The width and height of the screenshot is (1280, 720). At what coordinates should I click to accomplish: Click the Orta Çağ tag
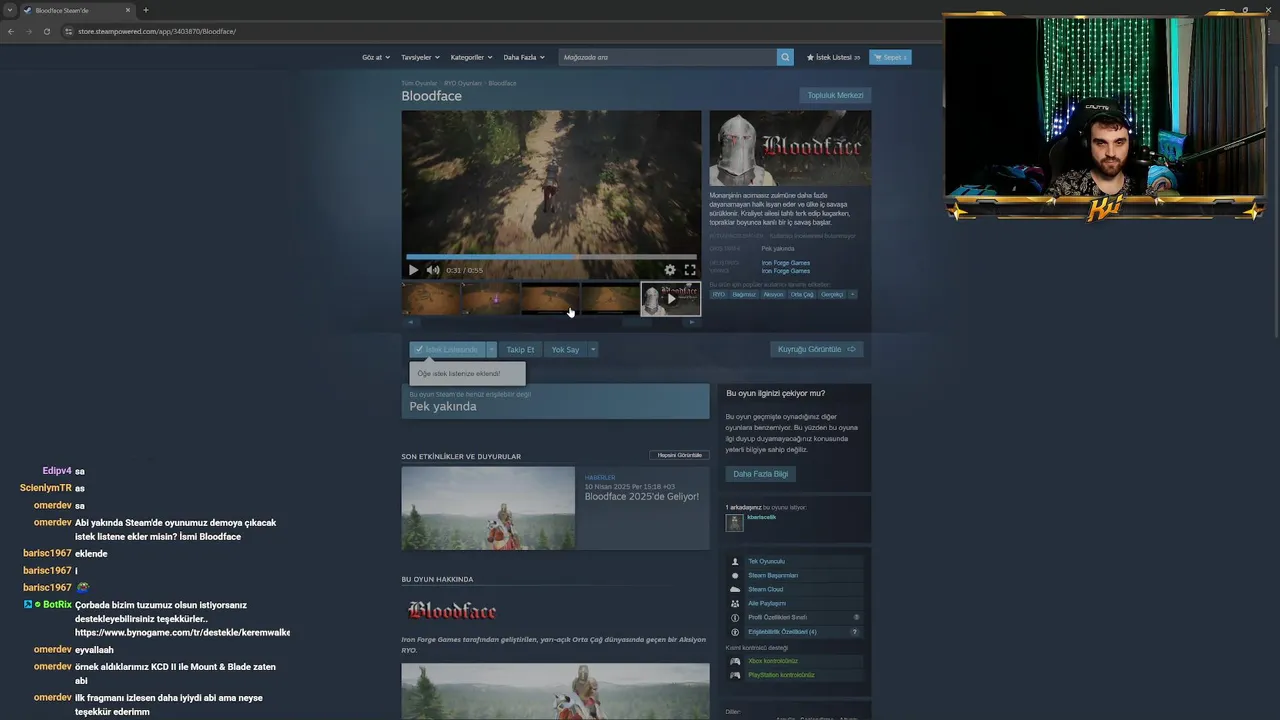(802, 294)
